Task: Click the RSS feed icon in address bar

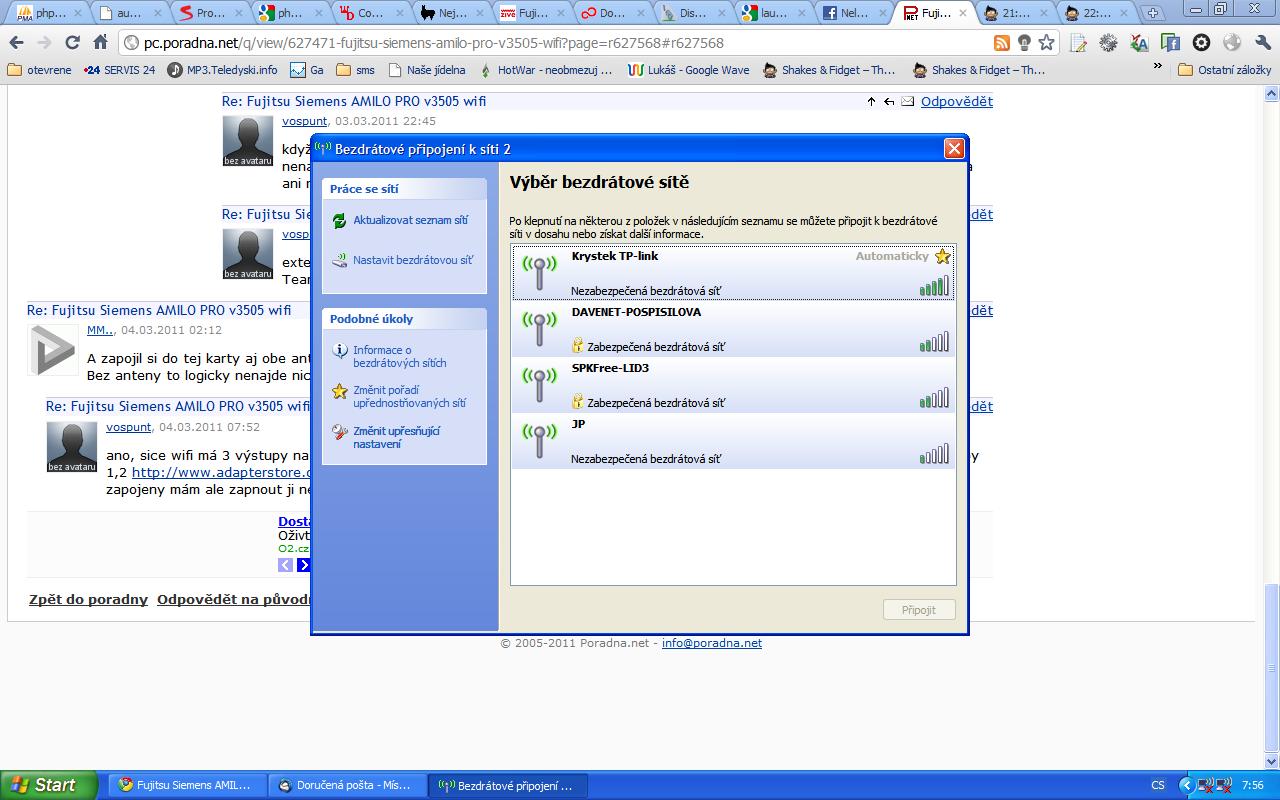Action: click(x=1001, y=43)
